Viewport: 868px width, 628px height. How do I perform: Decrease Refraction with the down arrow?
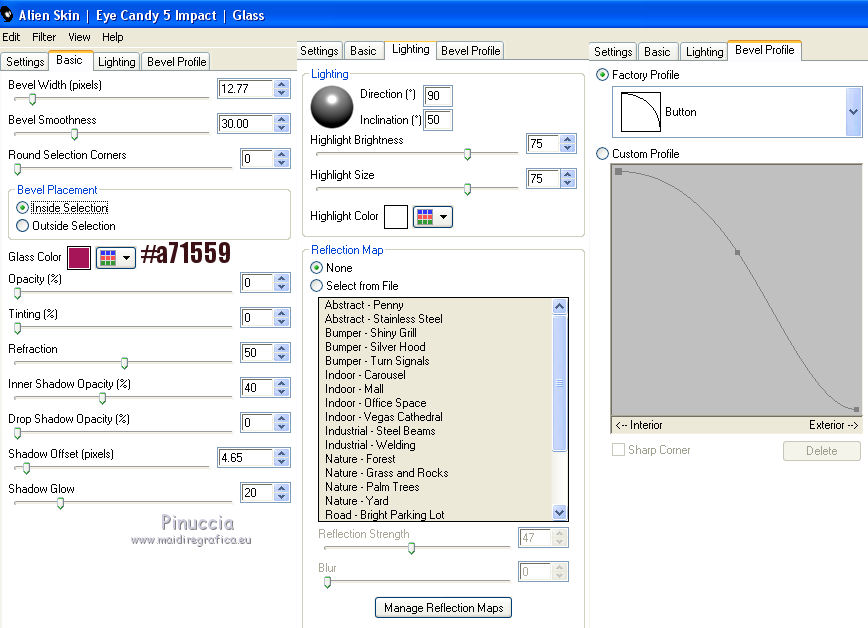pyautogui.click(x=282, y=358)
